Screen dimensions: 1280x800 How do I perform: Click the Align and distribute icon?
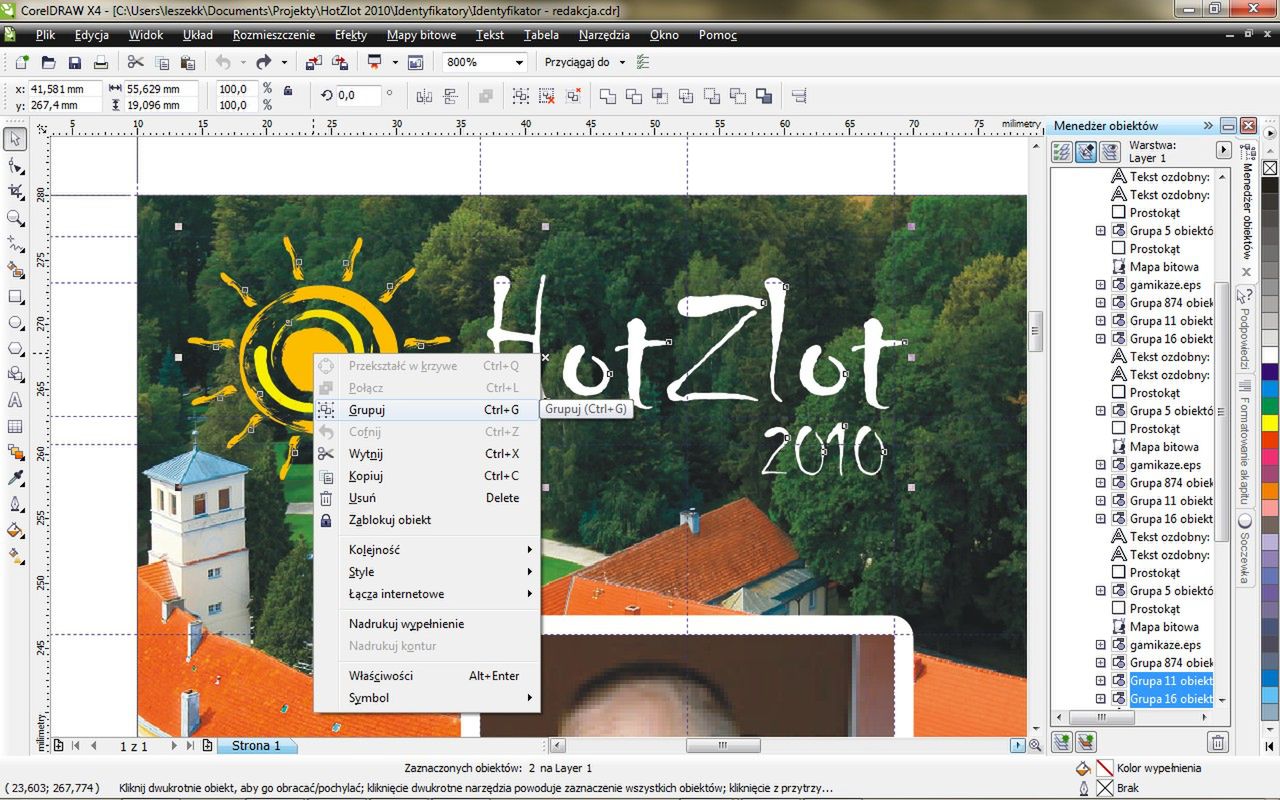(799, 96)
